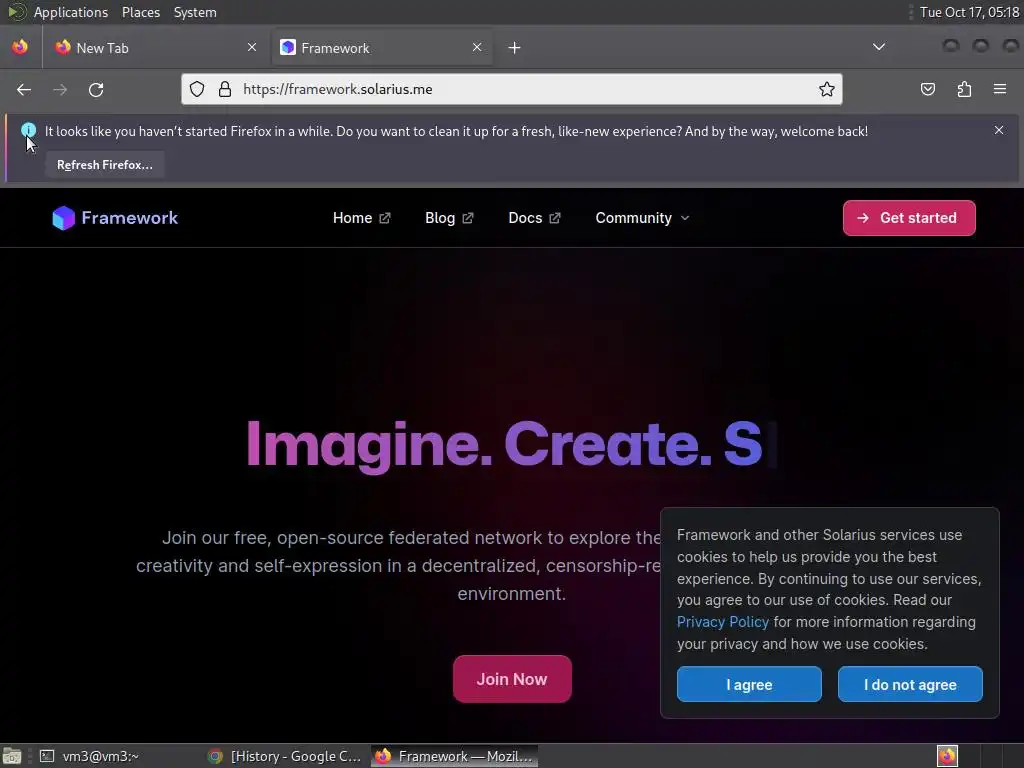
Task: Accept cookies with I agree
Action: point(749,684)
